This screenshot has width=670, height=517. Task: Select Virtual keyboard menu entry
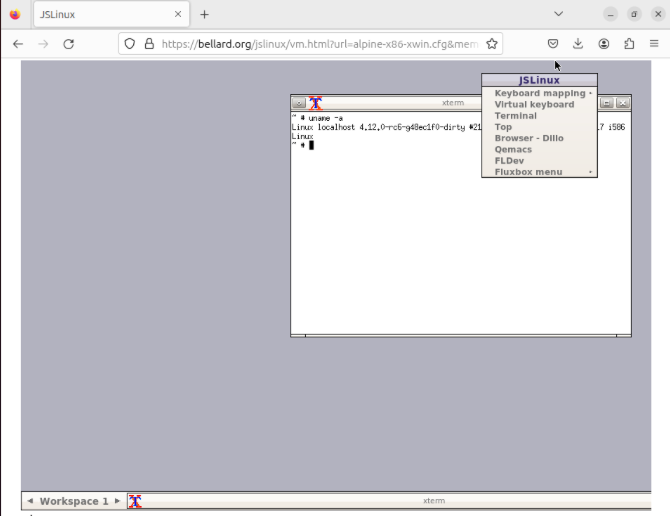coord(539,105)
